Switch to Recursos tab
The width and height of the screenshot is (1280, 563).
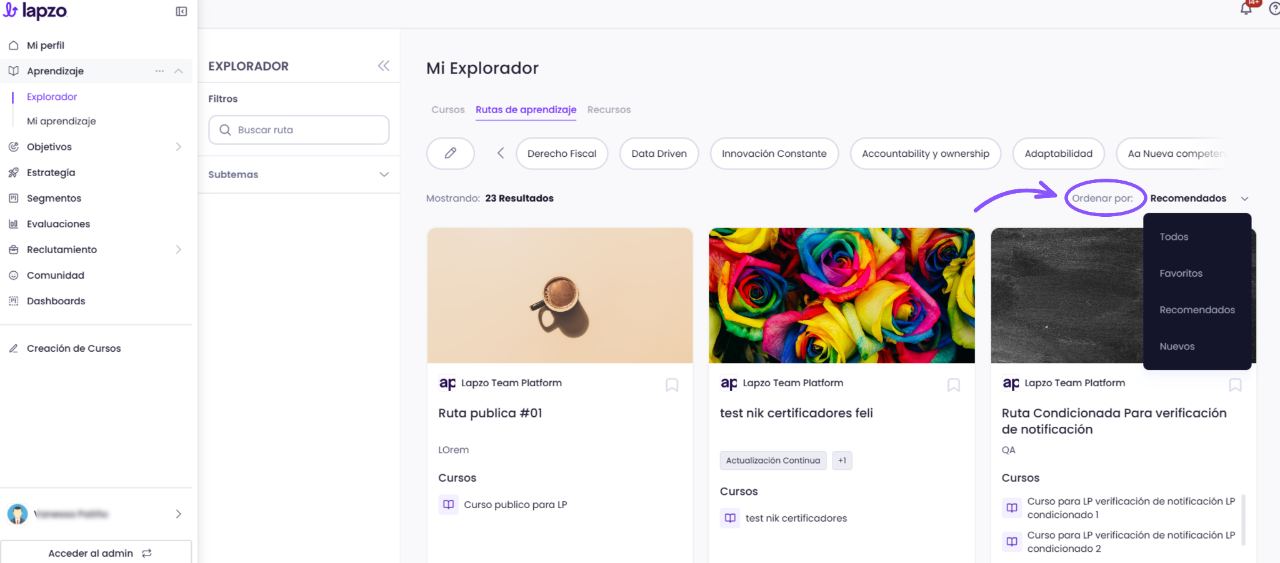(x=609, y=110)
